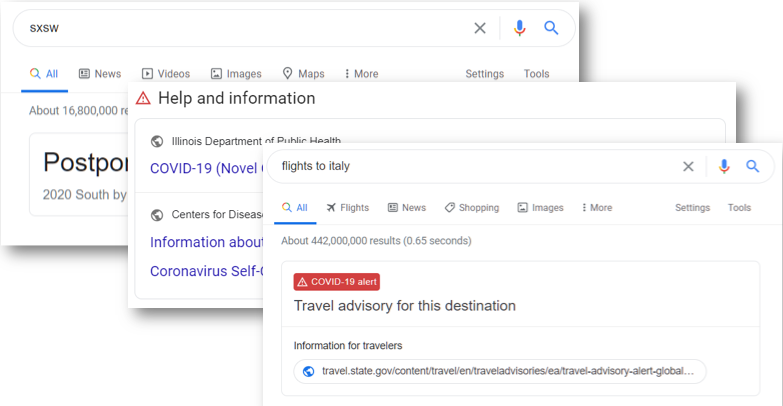The width and height of the screenshot is (783, 406).
Task: Open Settings in sxsw results
Action: point(484,74)
